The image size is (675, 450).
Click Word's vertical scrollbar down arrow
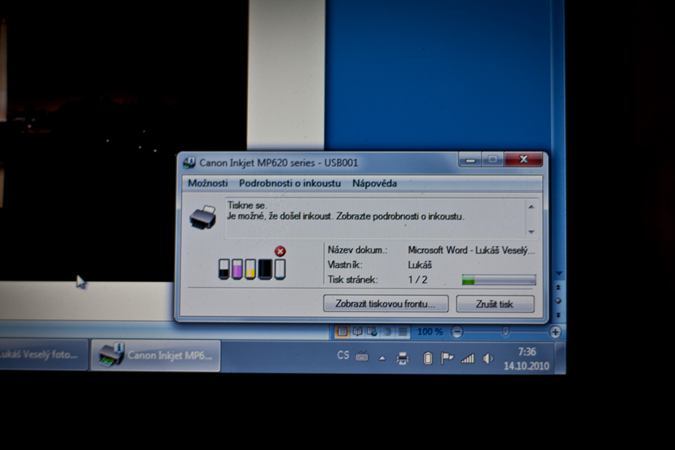click(559, 273)
